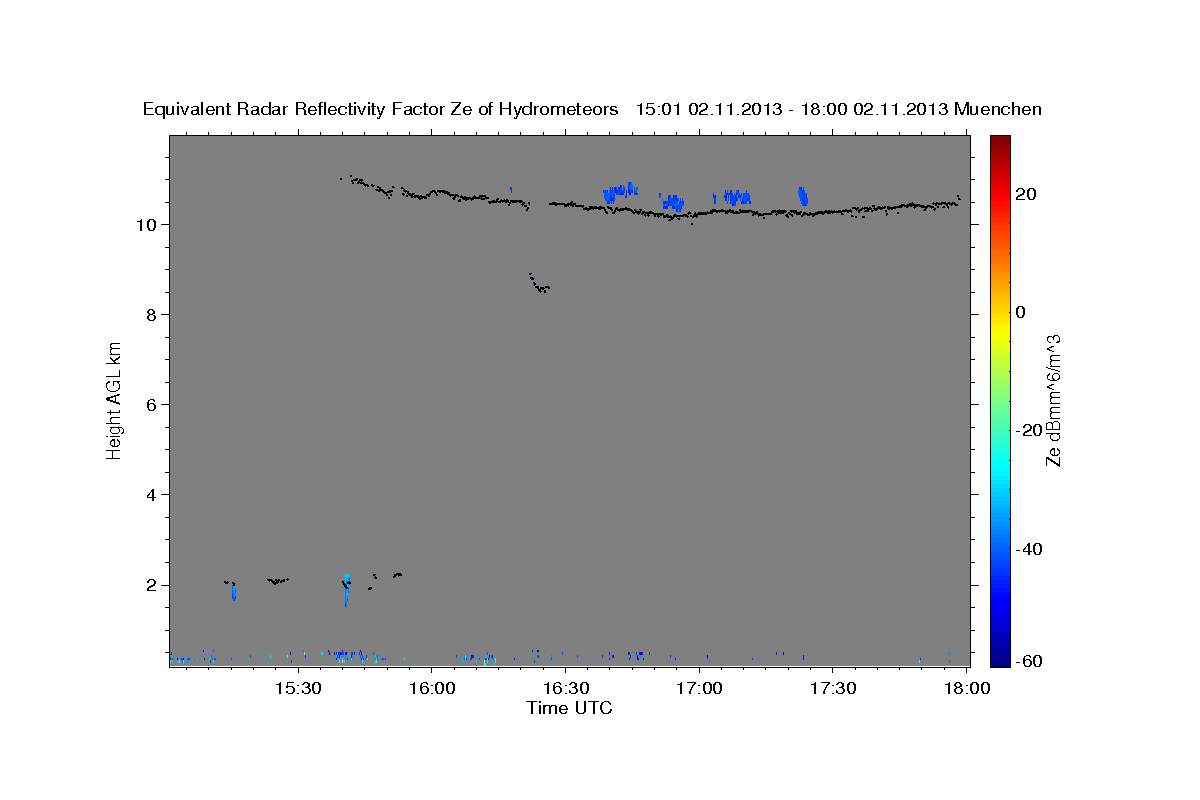Click the blue echo patch near 16:54 at 10.5 km
The image size is (1200, 800).
[x=673, y=202]
